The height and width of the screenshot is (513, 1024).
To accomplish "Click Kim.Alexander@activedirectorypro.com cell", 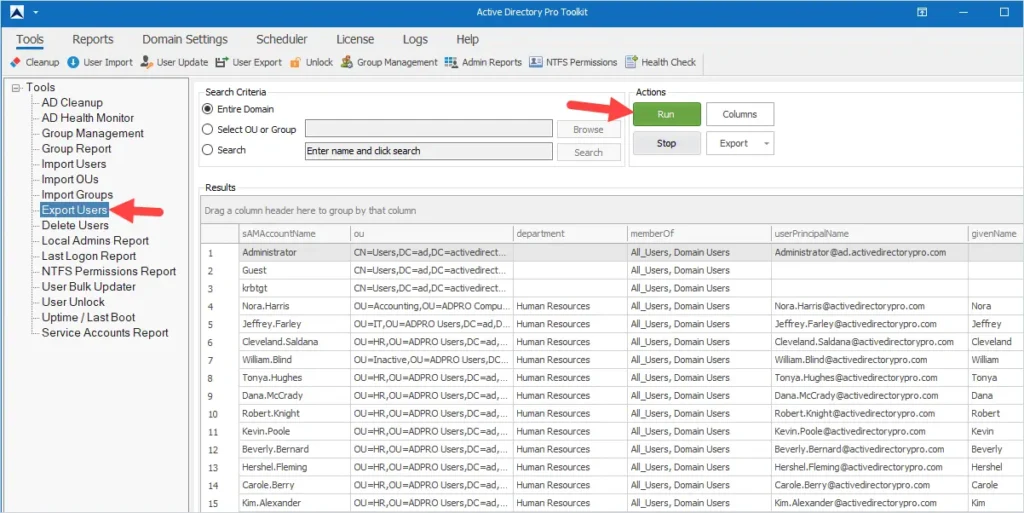I will click(x=870, y=503).
